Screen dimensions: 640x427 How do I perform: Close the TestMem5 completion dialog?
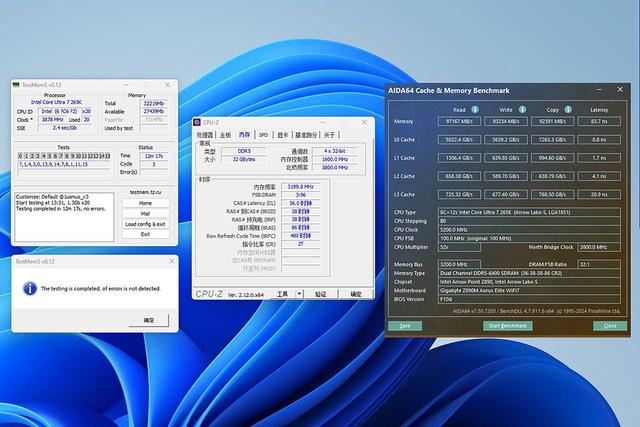(x=170, y=259)
